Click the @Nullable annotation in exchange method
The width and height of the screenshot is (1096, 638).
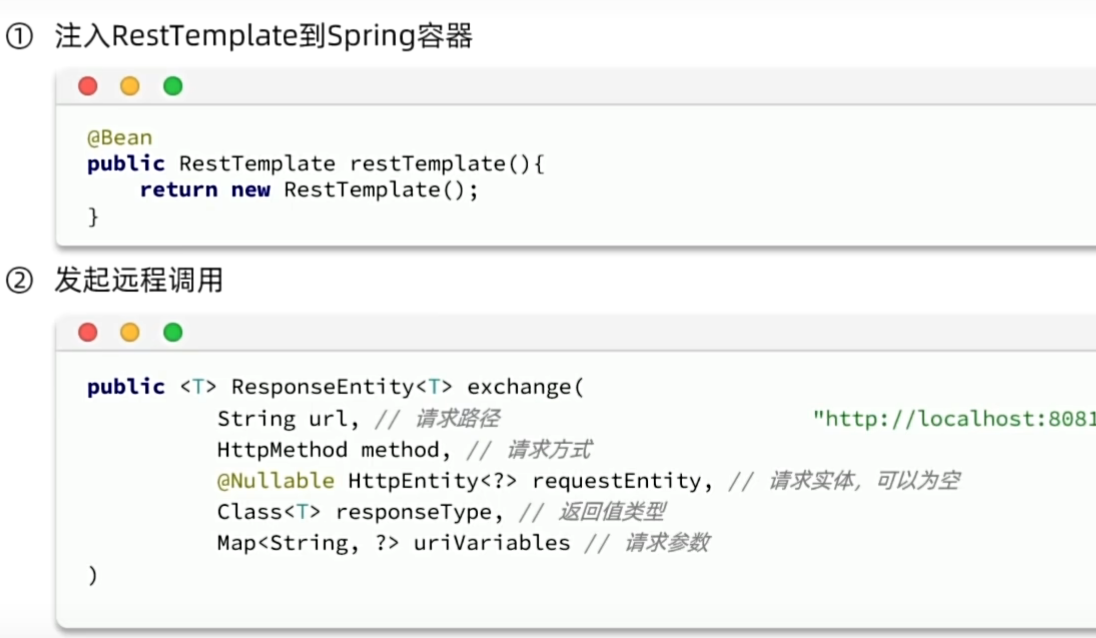276,481
